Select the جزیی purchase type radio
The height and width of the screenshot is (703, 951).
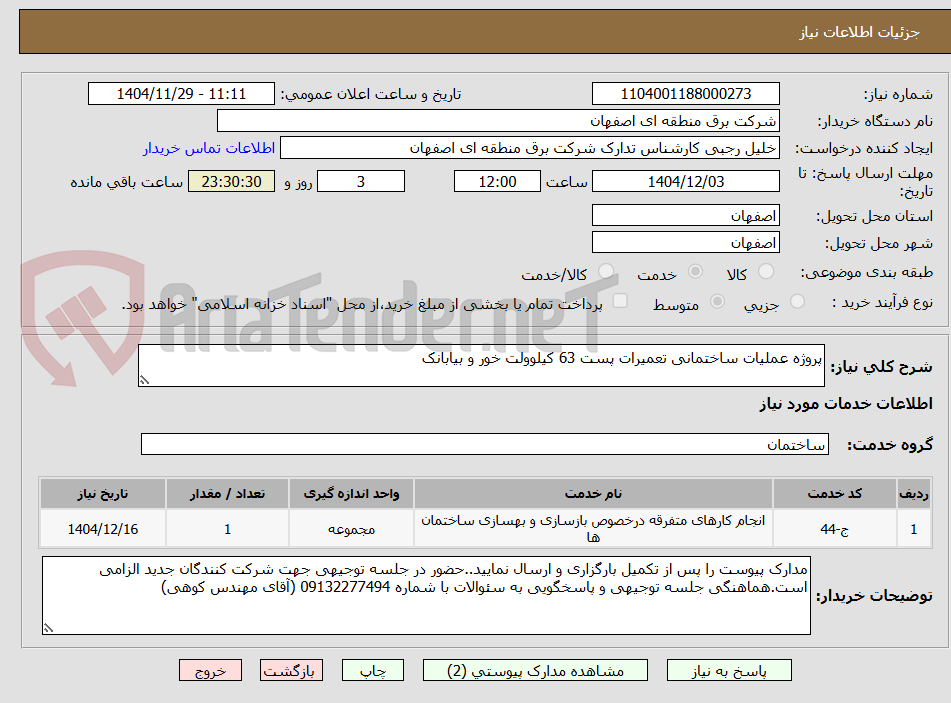(x=797, y=301)
